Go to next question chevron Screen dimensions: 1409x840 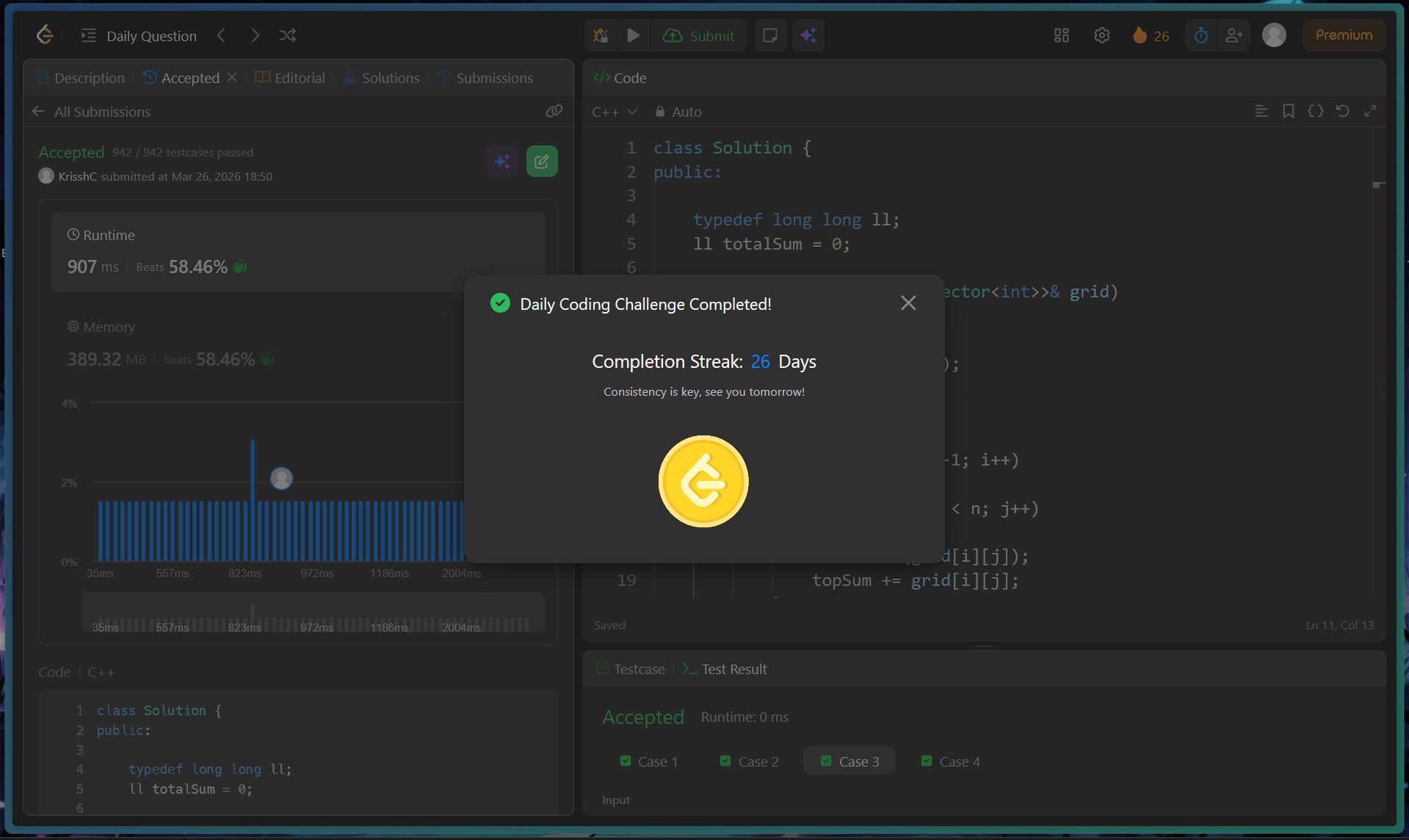pos(255,35)
